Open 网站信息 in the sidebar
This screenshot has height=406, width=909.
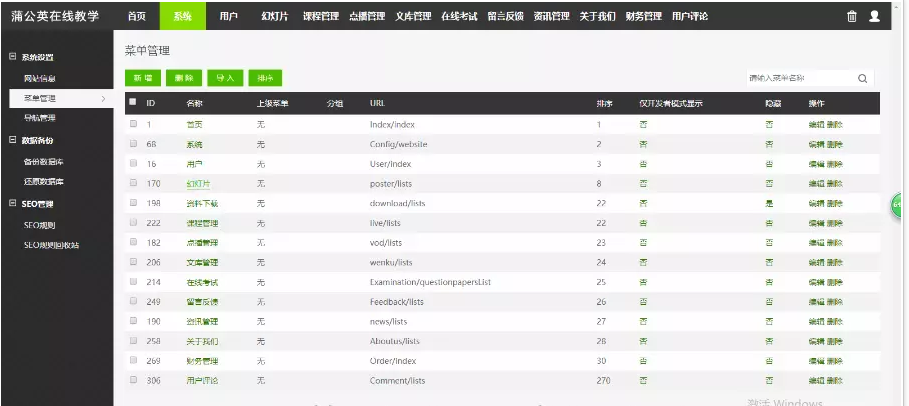[x=39, y=78]
